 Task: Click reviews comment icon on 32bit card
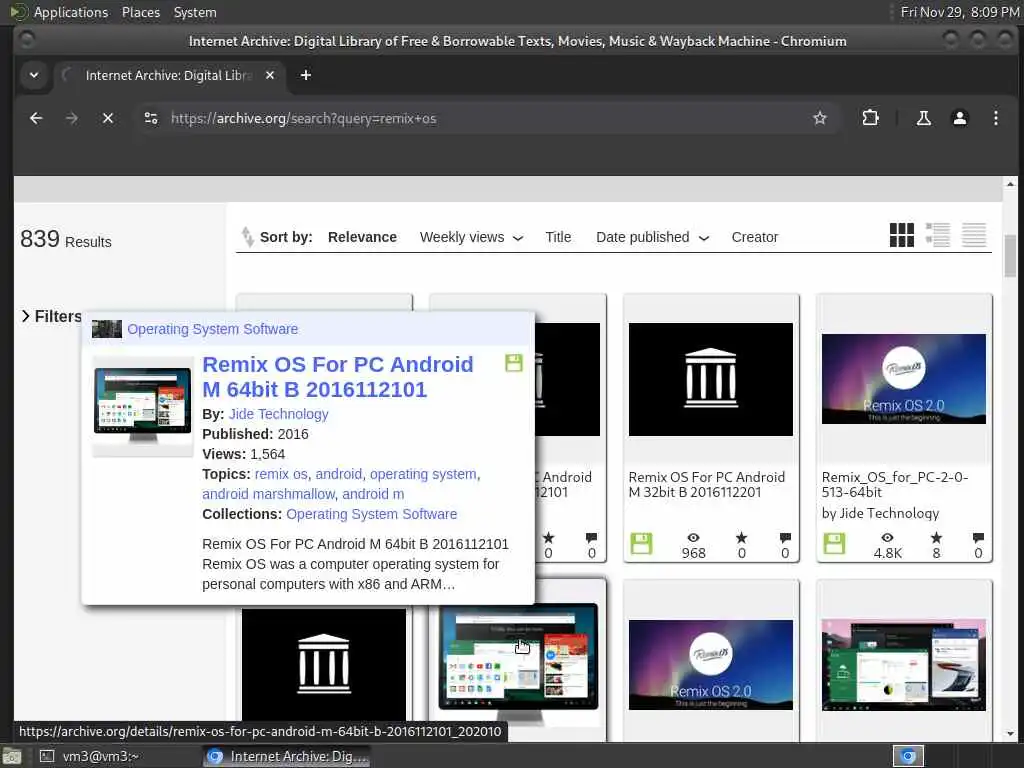pos(785,537)
